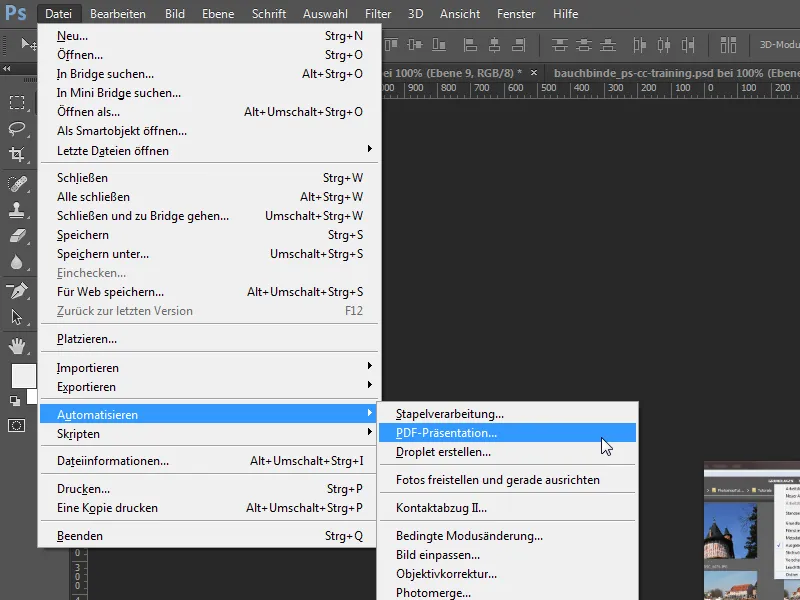The height and width of the screenshot is (600, 800).
Task: Click the Photoshop Ps logo
Action: 16,12
